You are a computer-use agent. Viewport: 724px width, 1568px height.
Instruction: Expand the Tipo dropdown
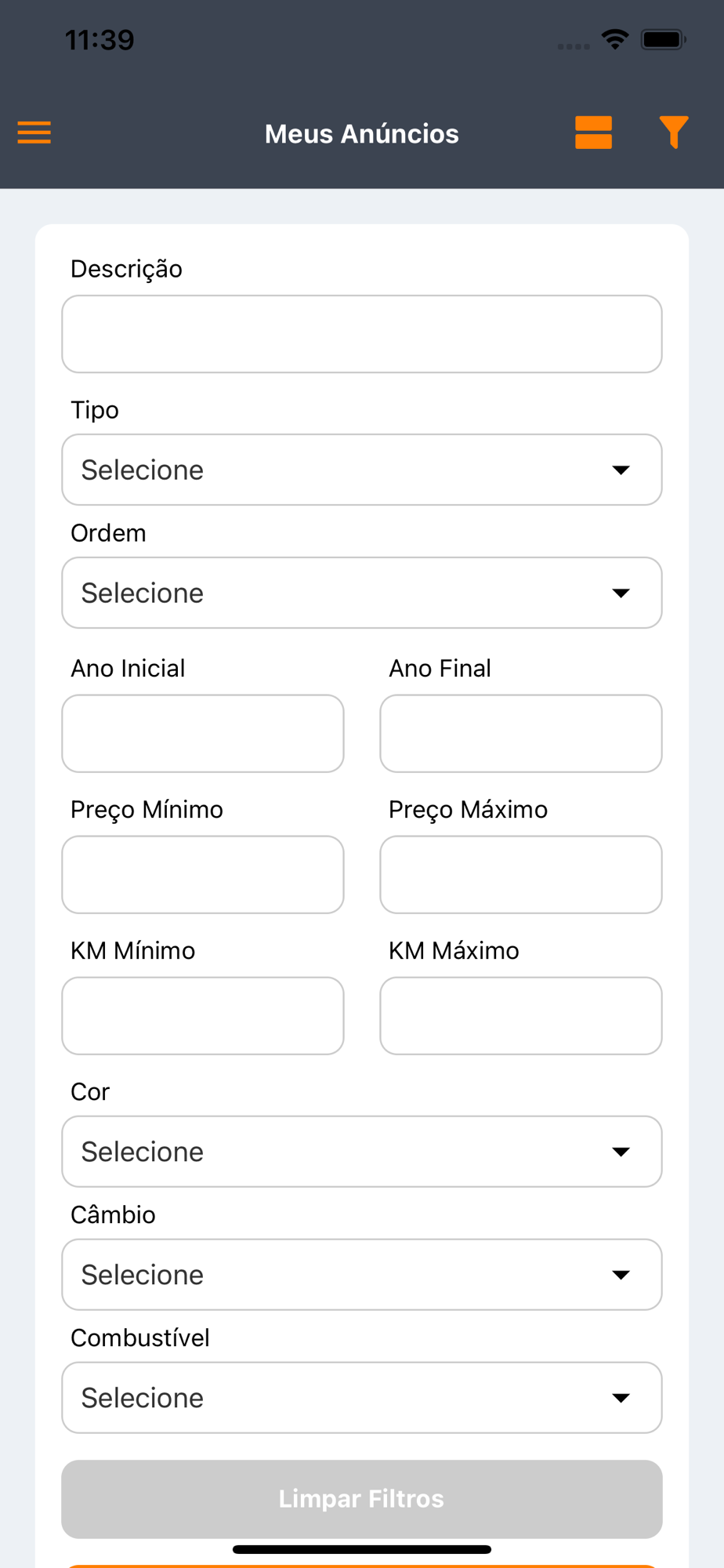pos(362,470)
